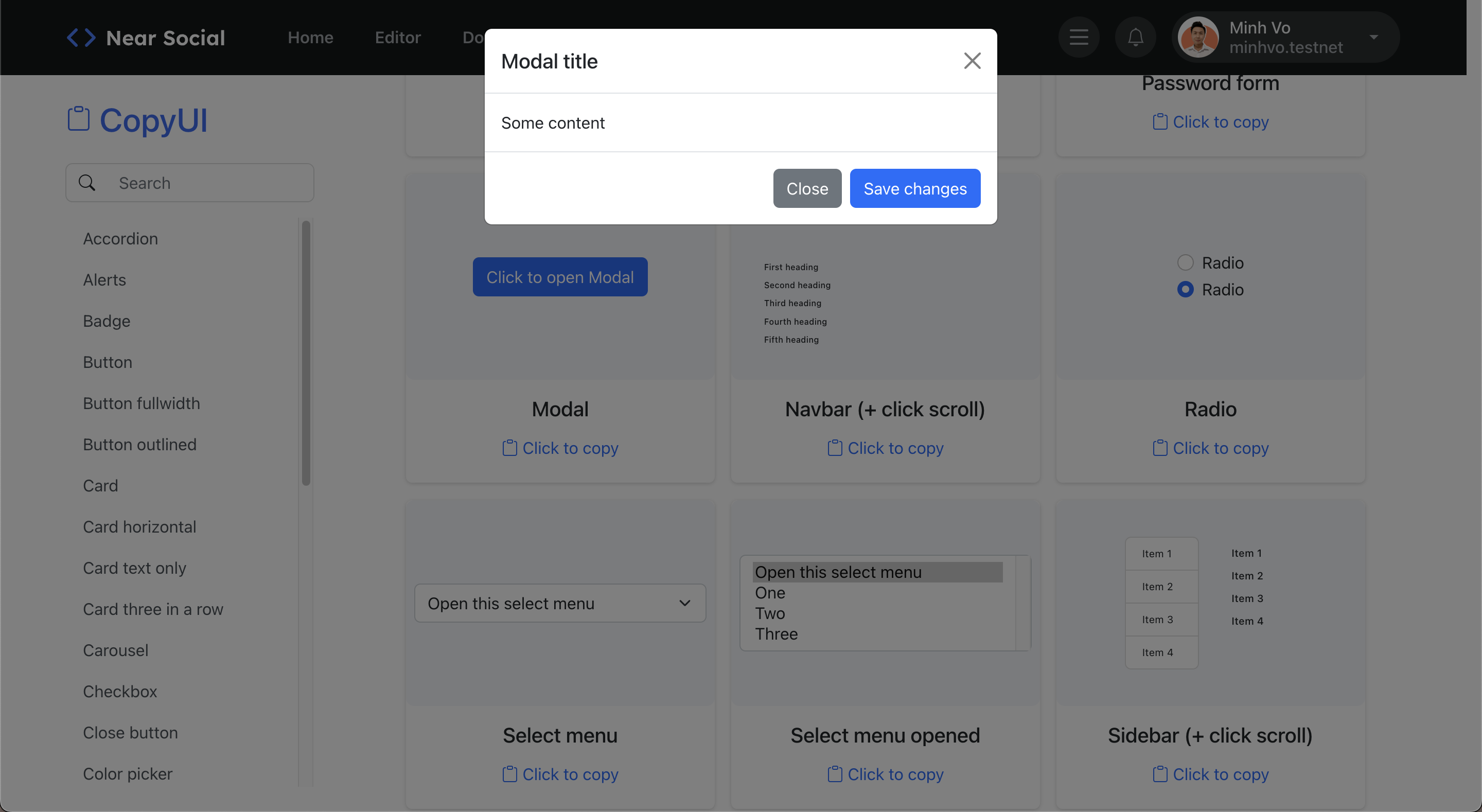Click the notification bell icon
The width and height of the screenshot is (1482, 812).
[1135, 38]
